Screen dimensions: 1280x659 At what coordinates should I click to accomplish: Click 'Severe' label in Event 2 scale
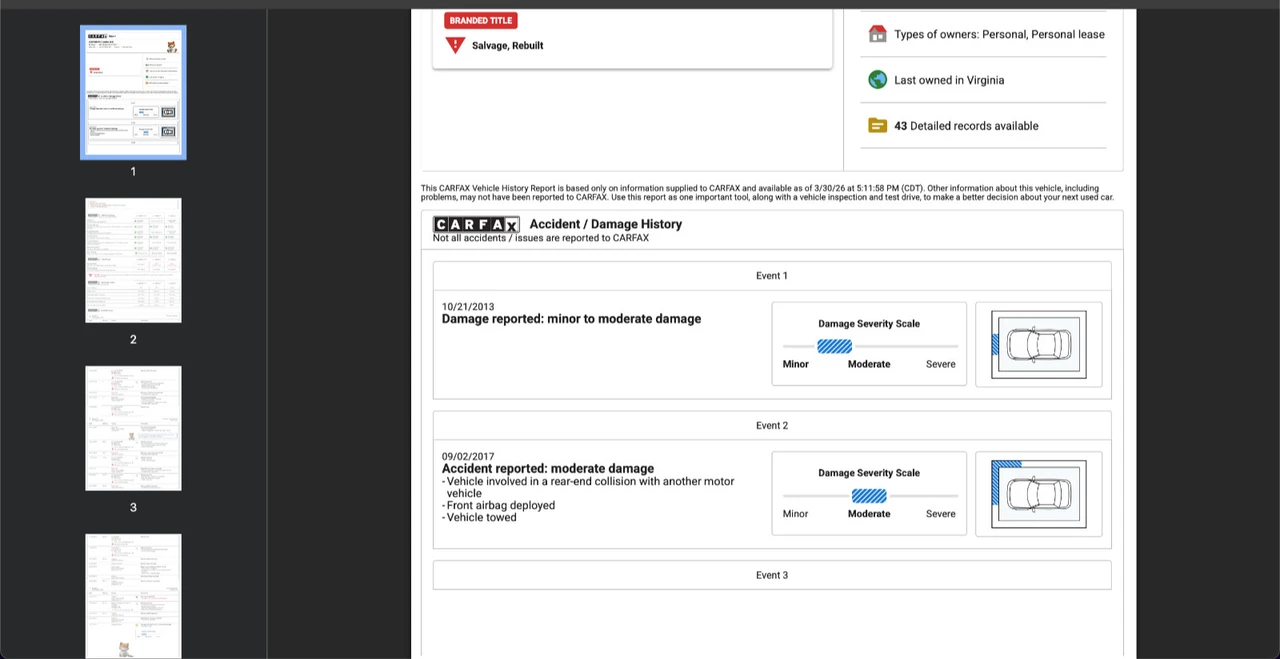click(941, 514)
